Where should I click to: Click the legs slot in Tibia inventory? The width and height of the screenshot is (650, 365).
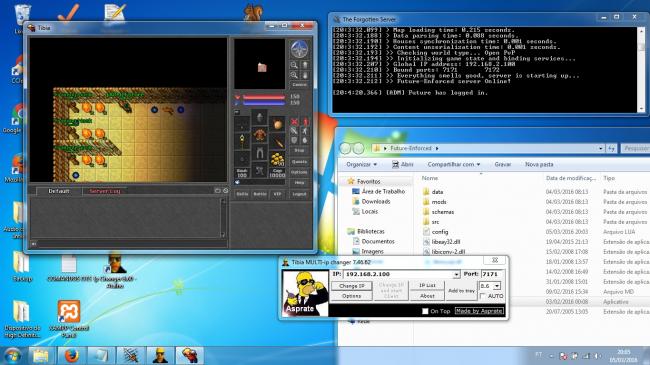260,153
